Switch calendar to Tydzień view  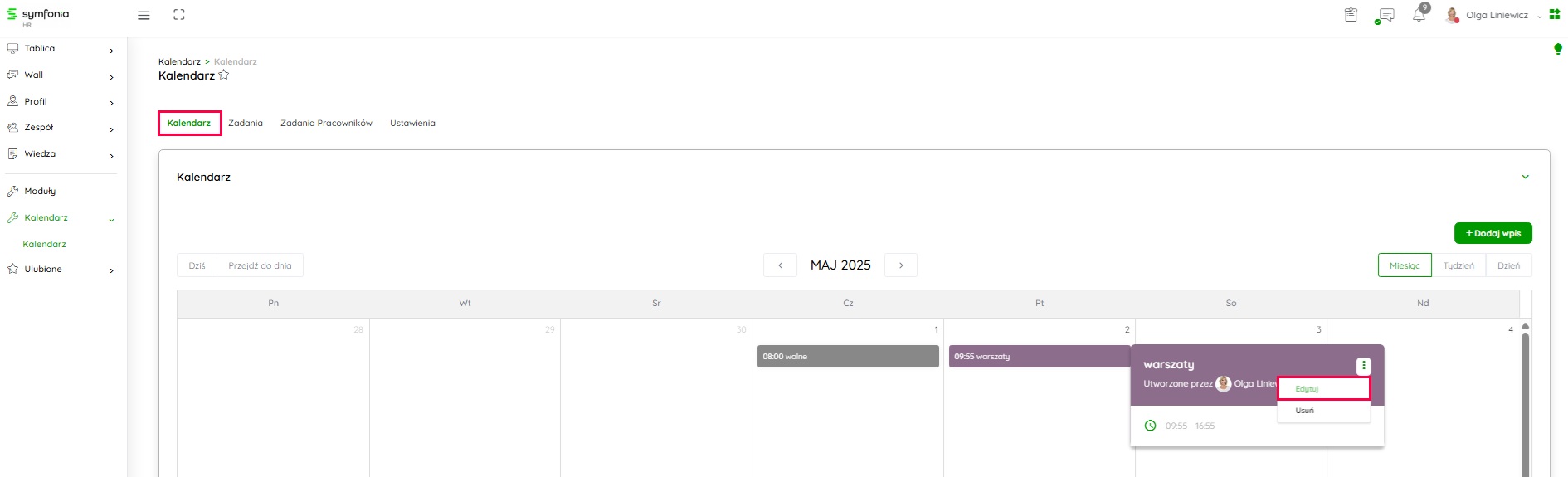coord(1458,265)
